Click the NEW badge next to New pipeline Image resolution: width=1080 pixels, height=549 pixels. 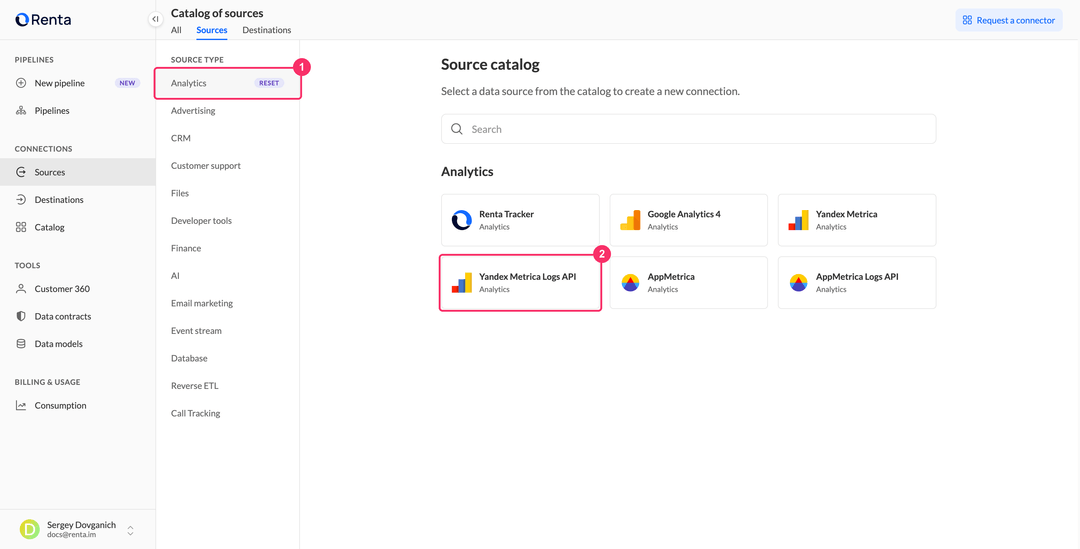(127, 83)
